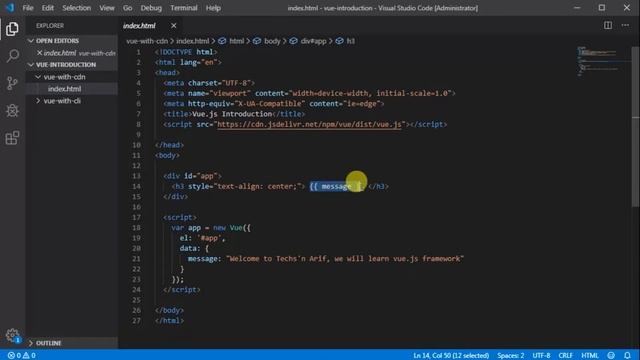The width and height of the screenshot is (640, 360).
Task: Click the selected {{ message }} text
Action: click(336, 187)
